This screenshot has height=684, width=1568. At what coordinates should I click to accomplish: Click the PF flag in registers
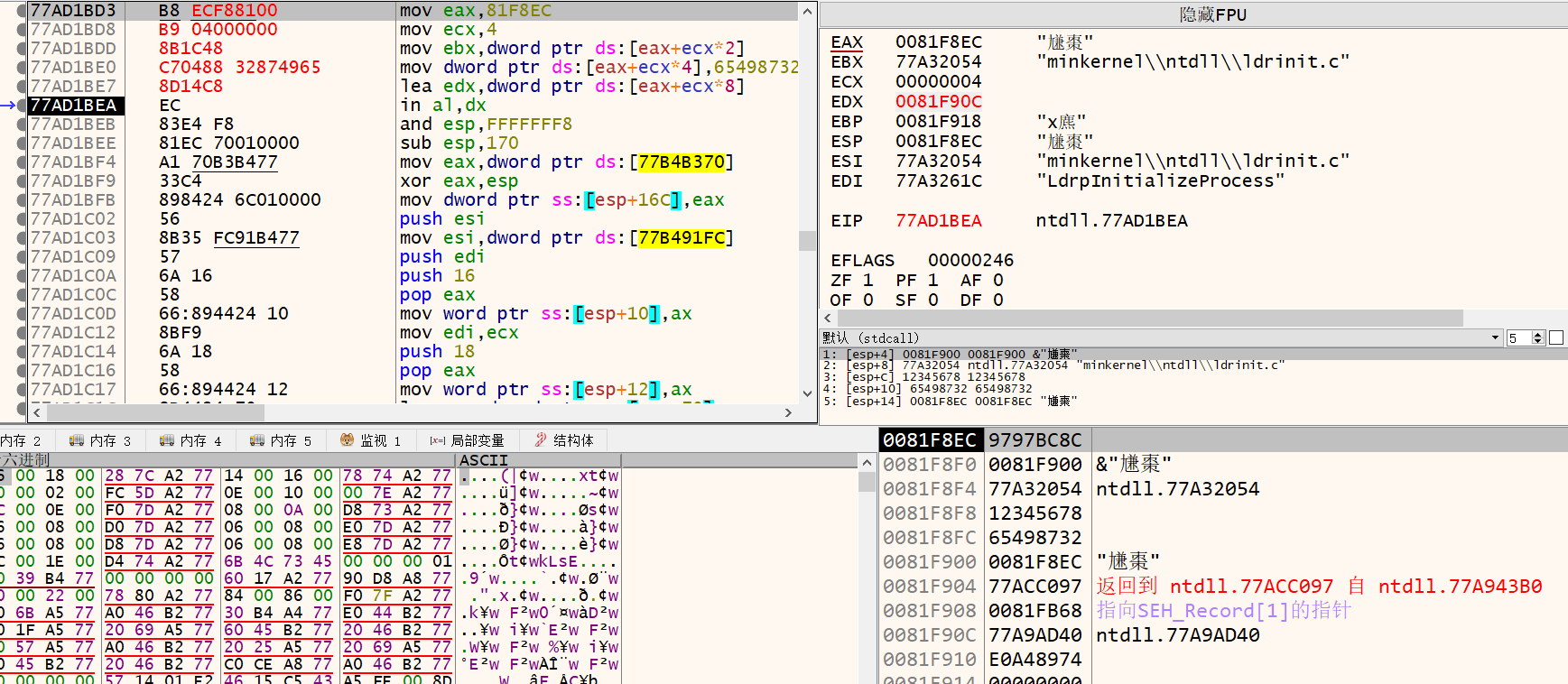coord(917,281)
